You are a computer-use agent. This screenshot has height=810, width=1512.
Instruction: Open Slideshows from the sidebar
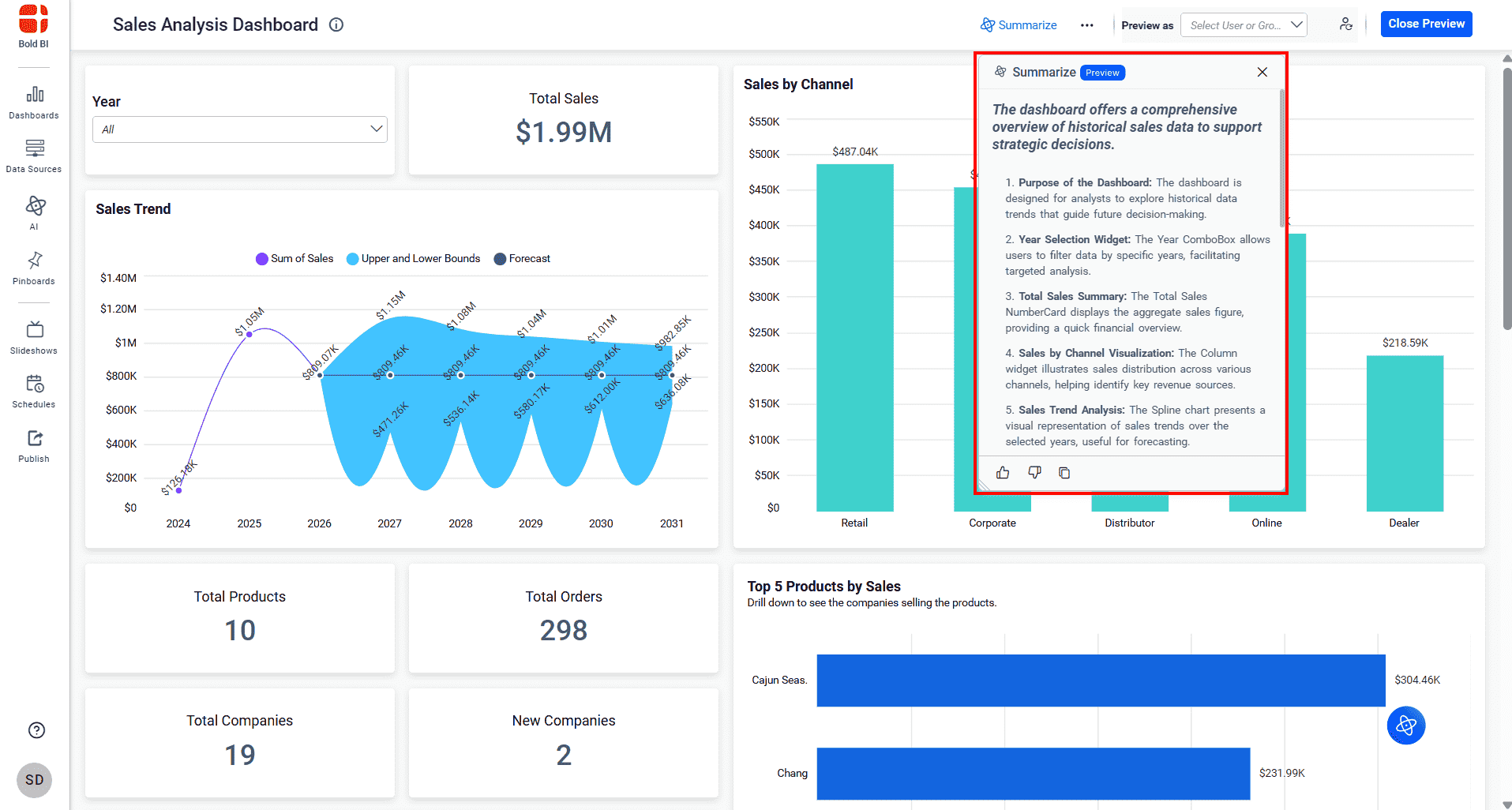[x=34, y=338]
